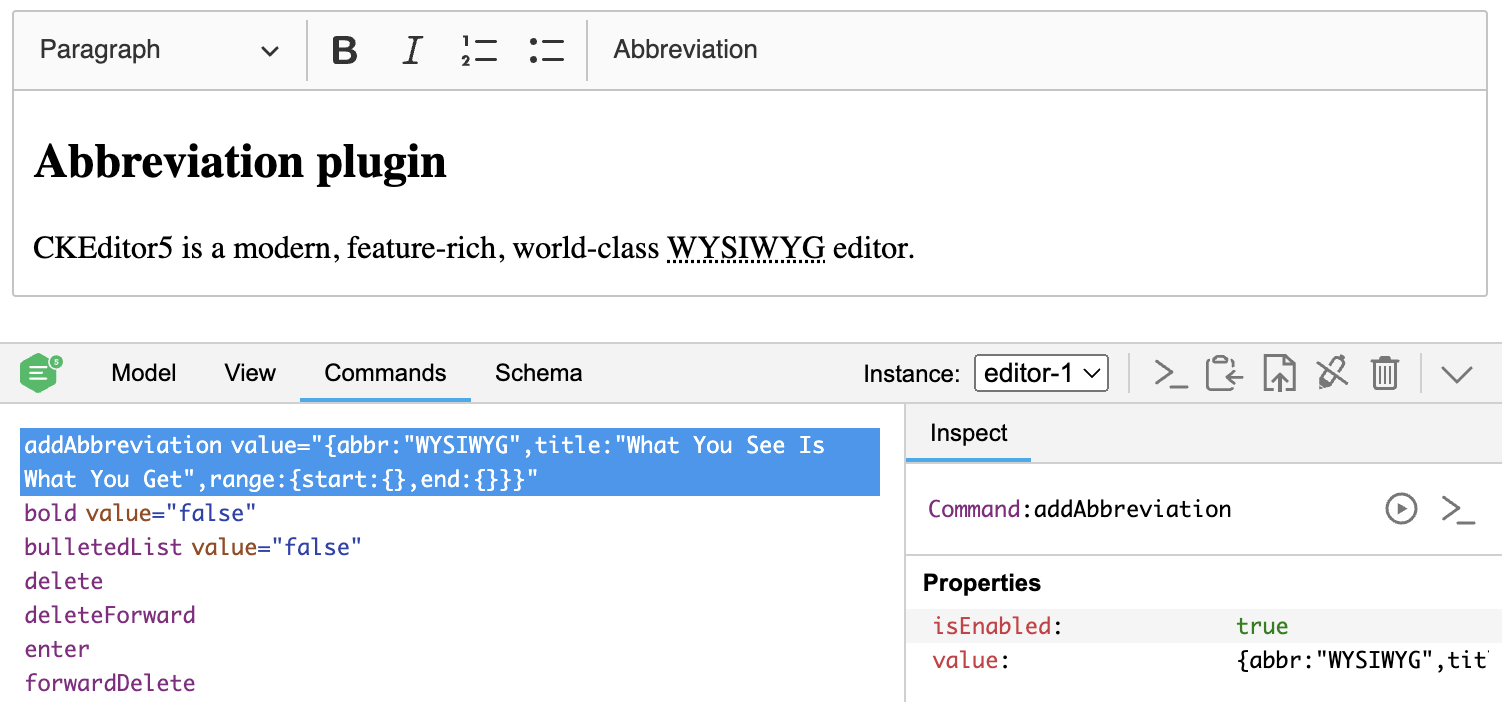1502x702 pixels.
Task: Open the Schema tab
Action: click(538, 373)
